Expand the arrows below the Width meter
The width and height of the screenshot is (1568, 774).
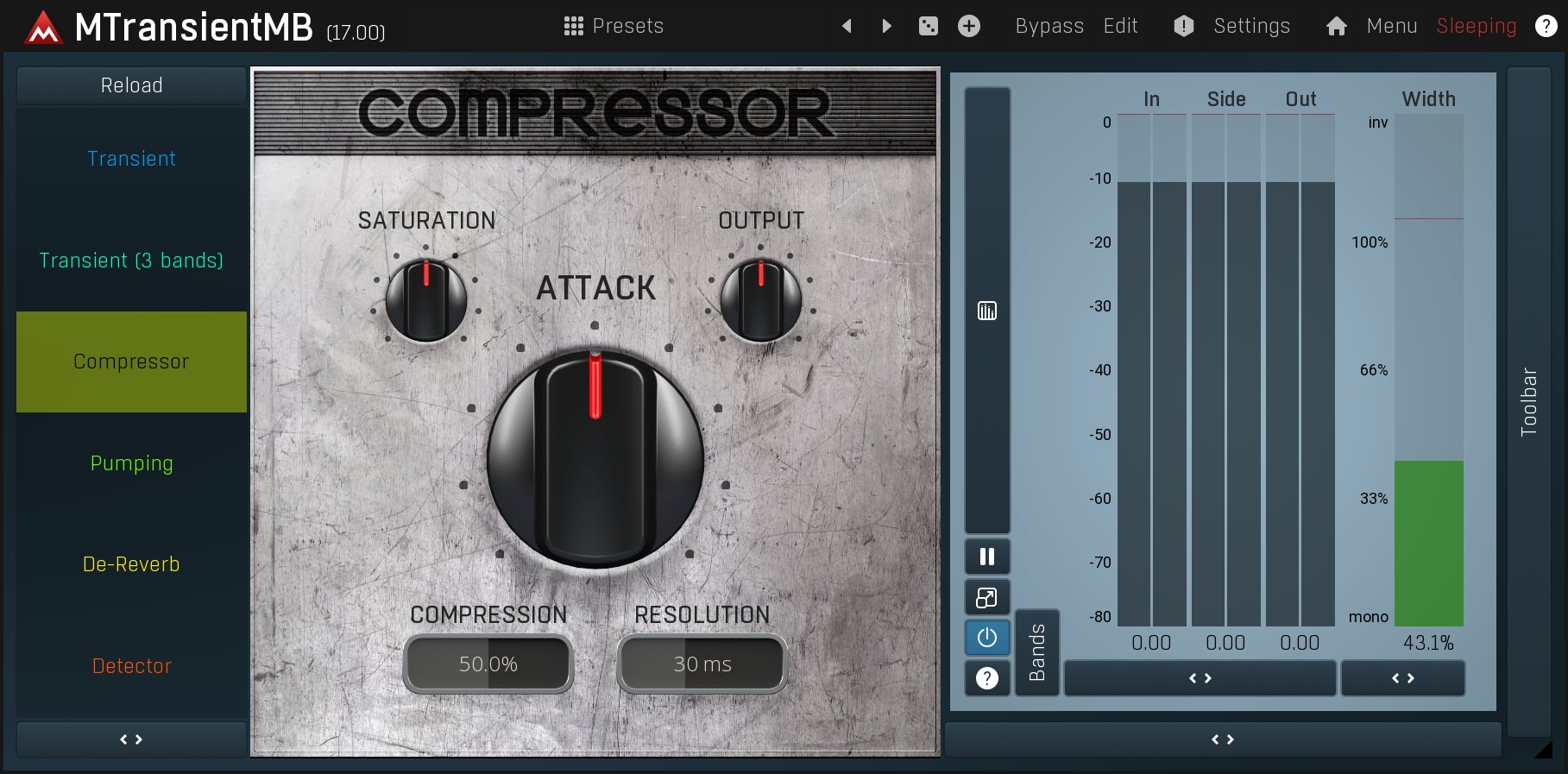click(1402, 678)
